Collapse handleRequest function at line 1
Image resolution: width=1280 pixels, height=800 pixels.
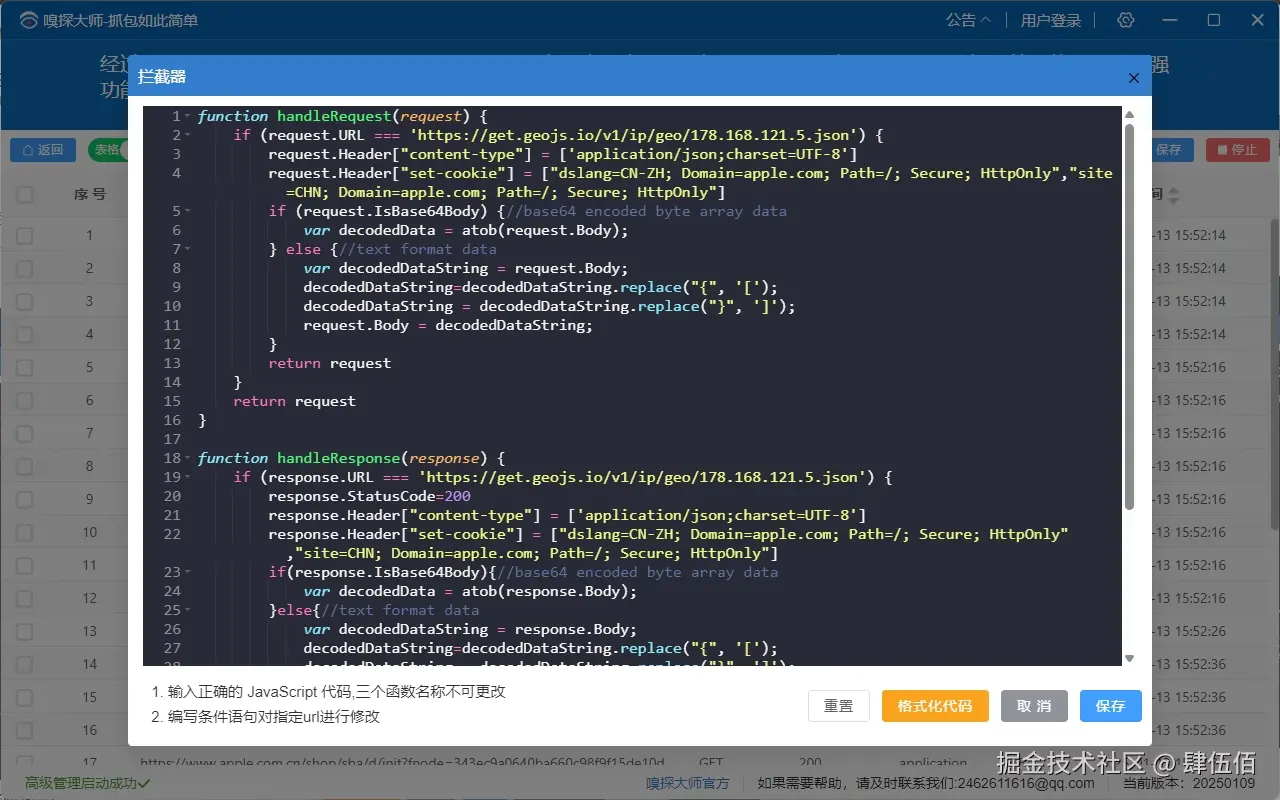(188, 116)
